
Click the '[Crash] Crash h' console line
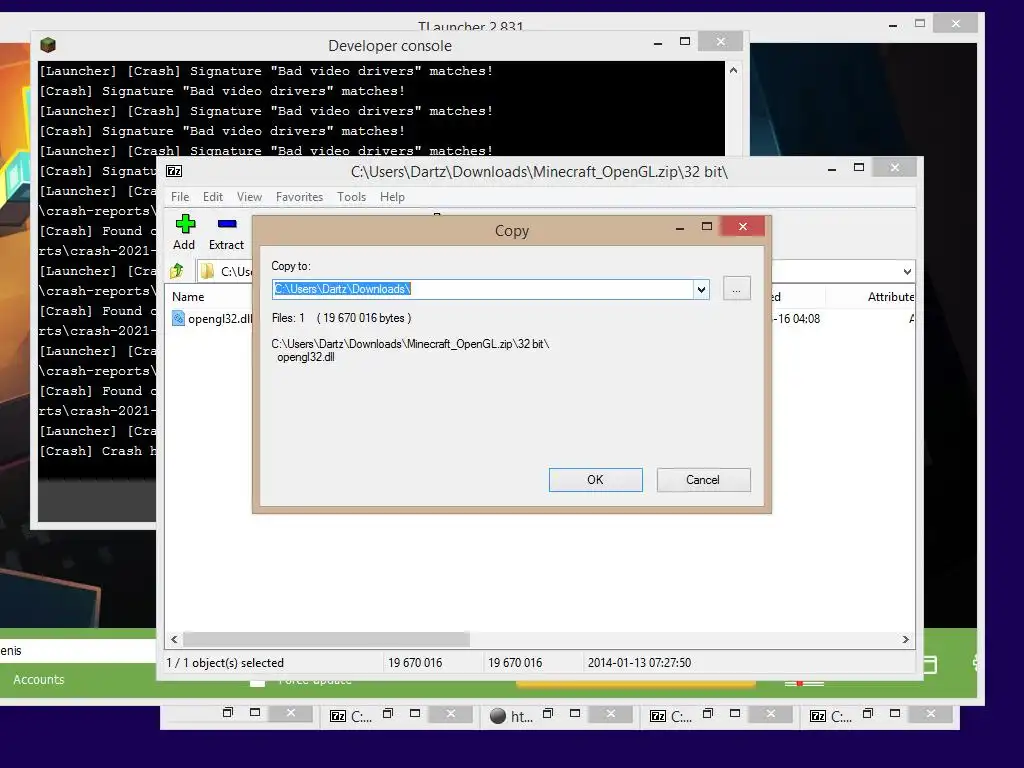98,451
